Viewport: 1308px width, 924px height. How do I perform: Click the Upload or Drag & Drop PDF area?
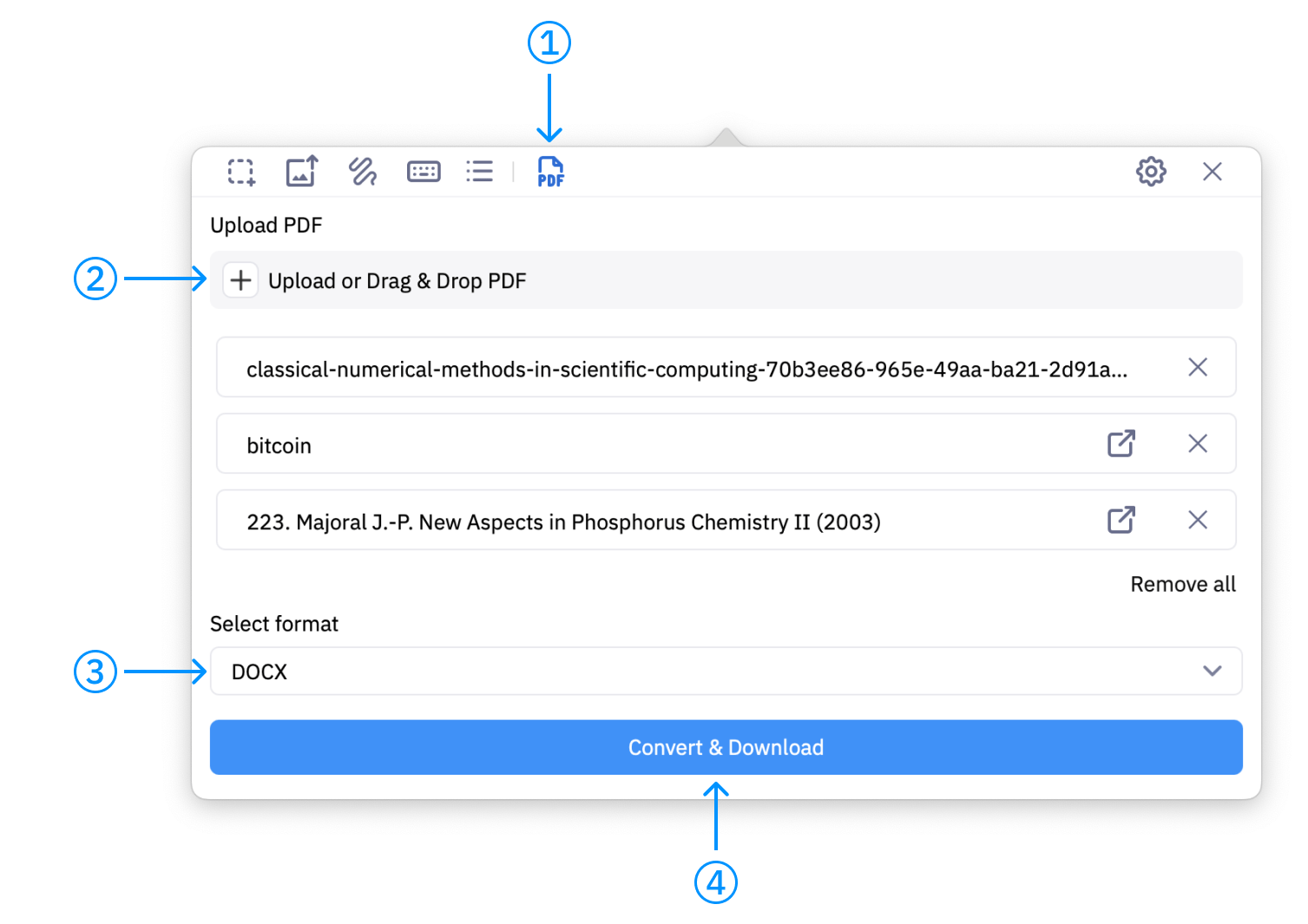pyautogui.click(x=726, y=279)
